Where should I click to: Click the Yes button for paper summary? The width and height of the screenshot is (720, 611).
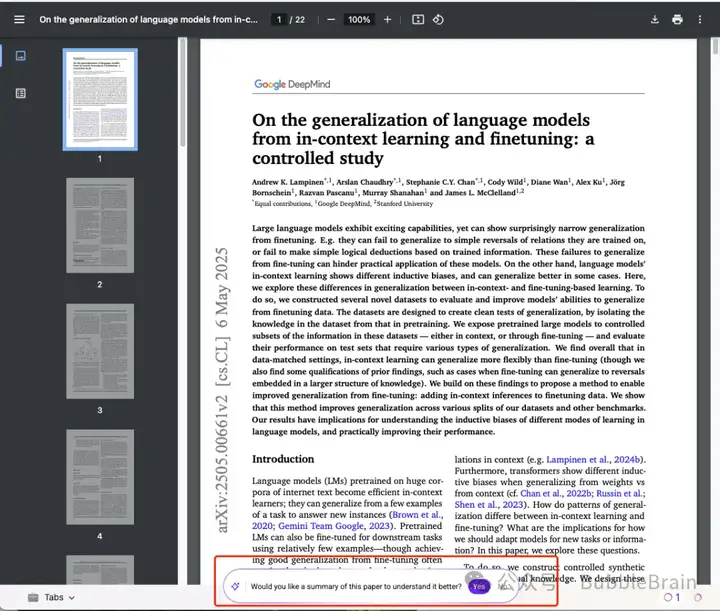pos(479,586)
